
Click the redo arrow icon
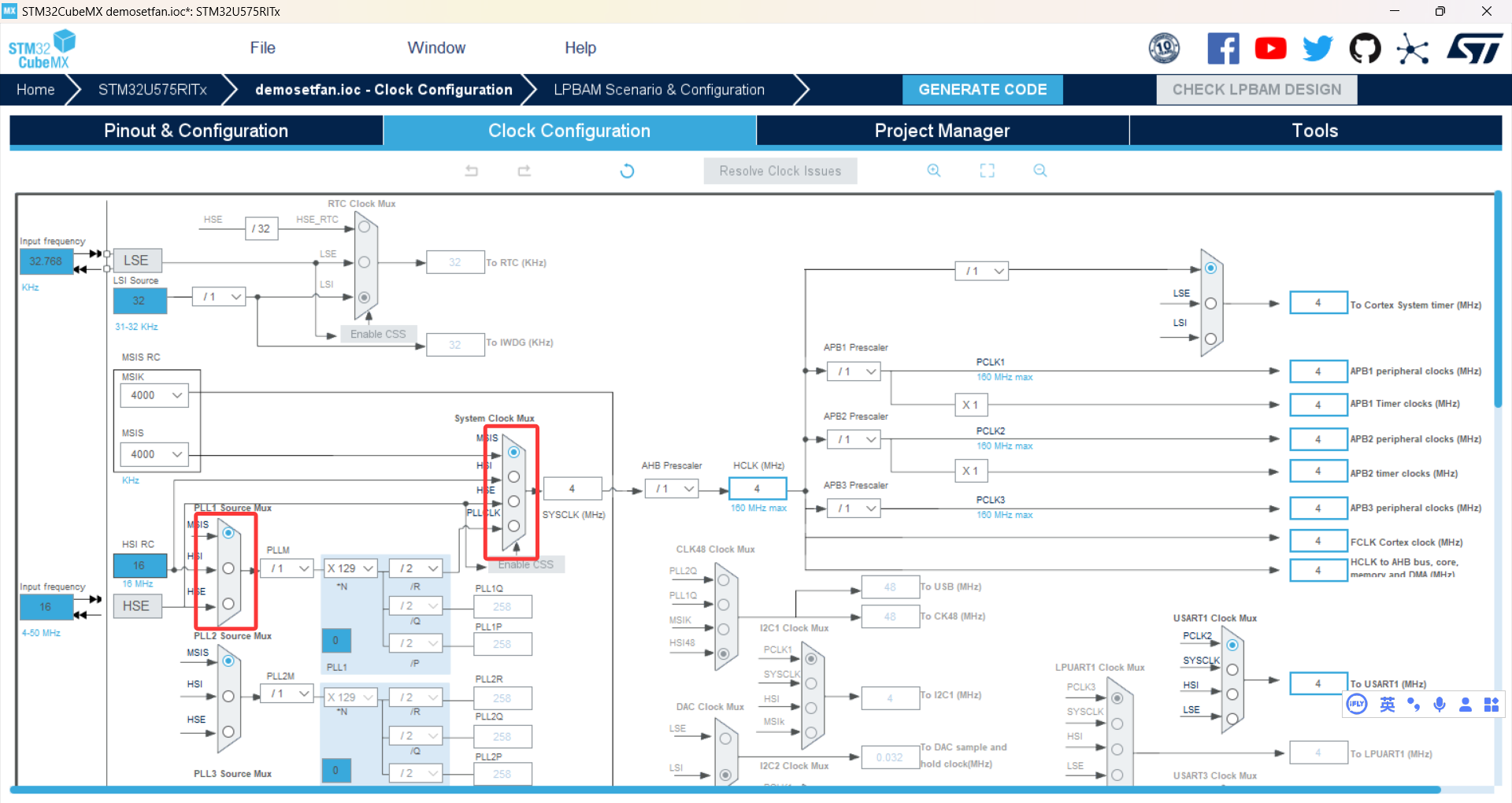point(524,171)
